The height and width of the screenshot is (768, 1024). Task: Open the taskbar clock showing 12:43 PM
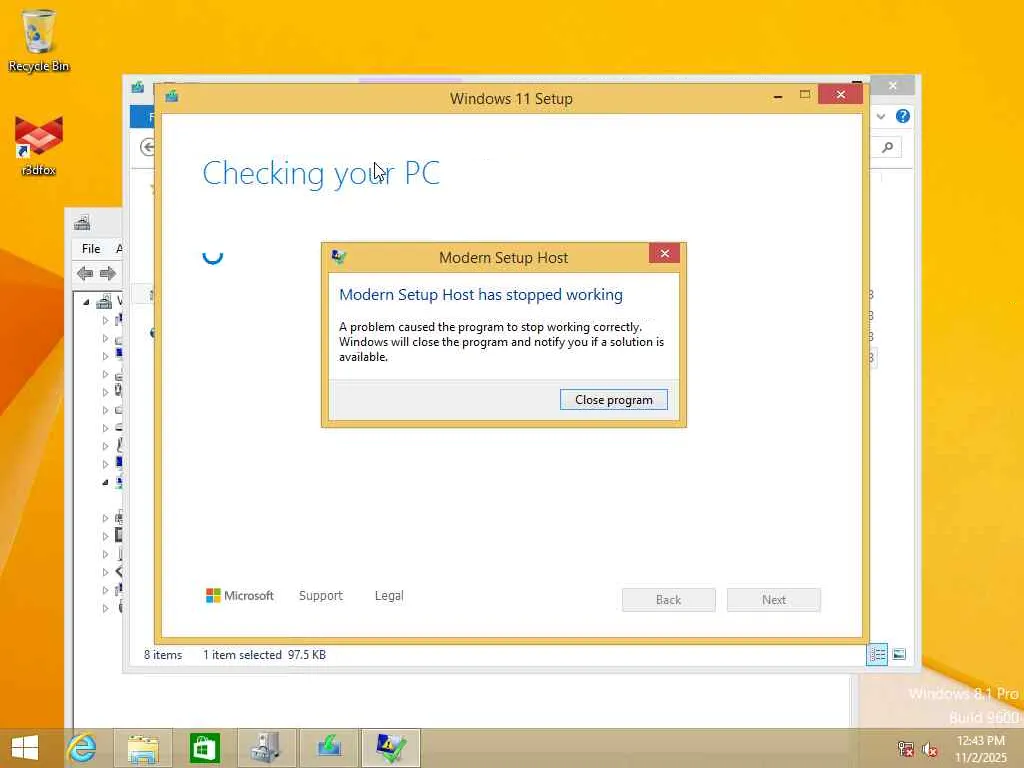[x=980, y=749]
